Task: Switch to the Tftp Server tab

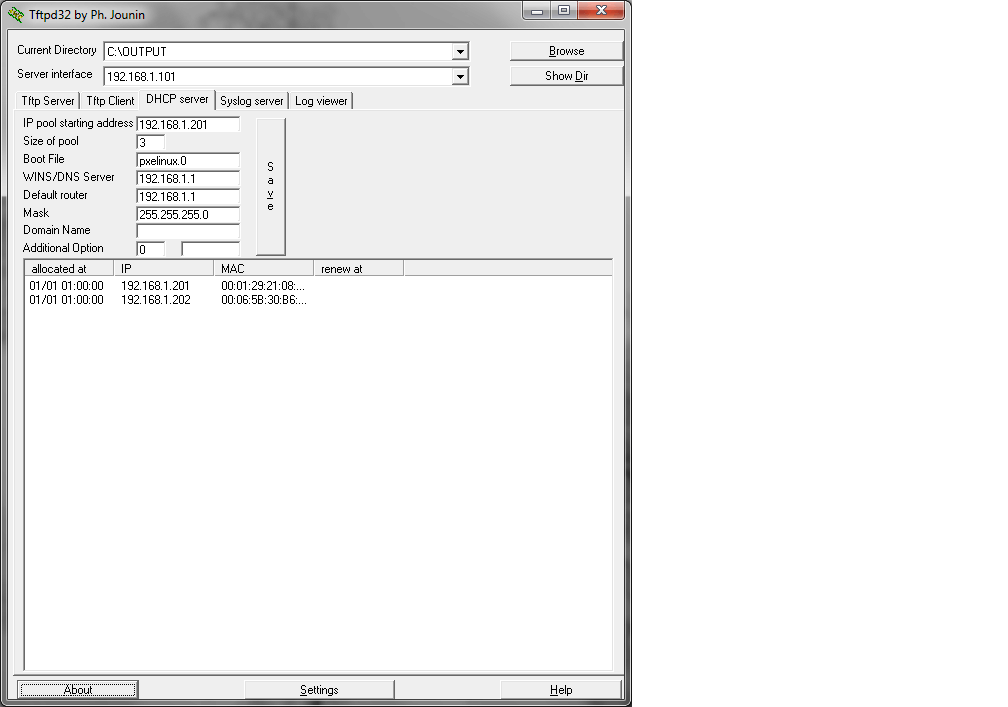Action: pyautogui.click(x=48, y=101)
